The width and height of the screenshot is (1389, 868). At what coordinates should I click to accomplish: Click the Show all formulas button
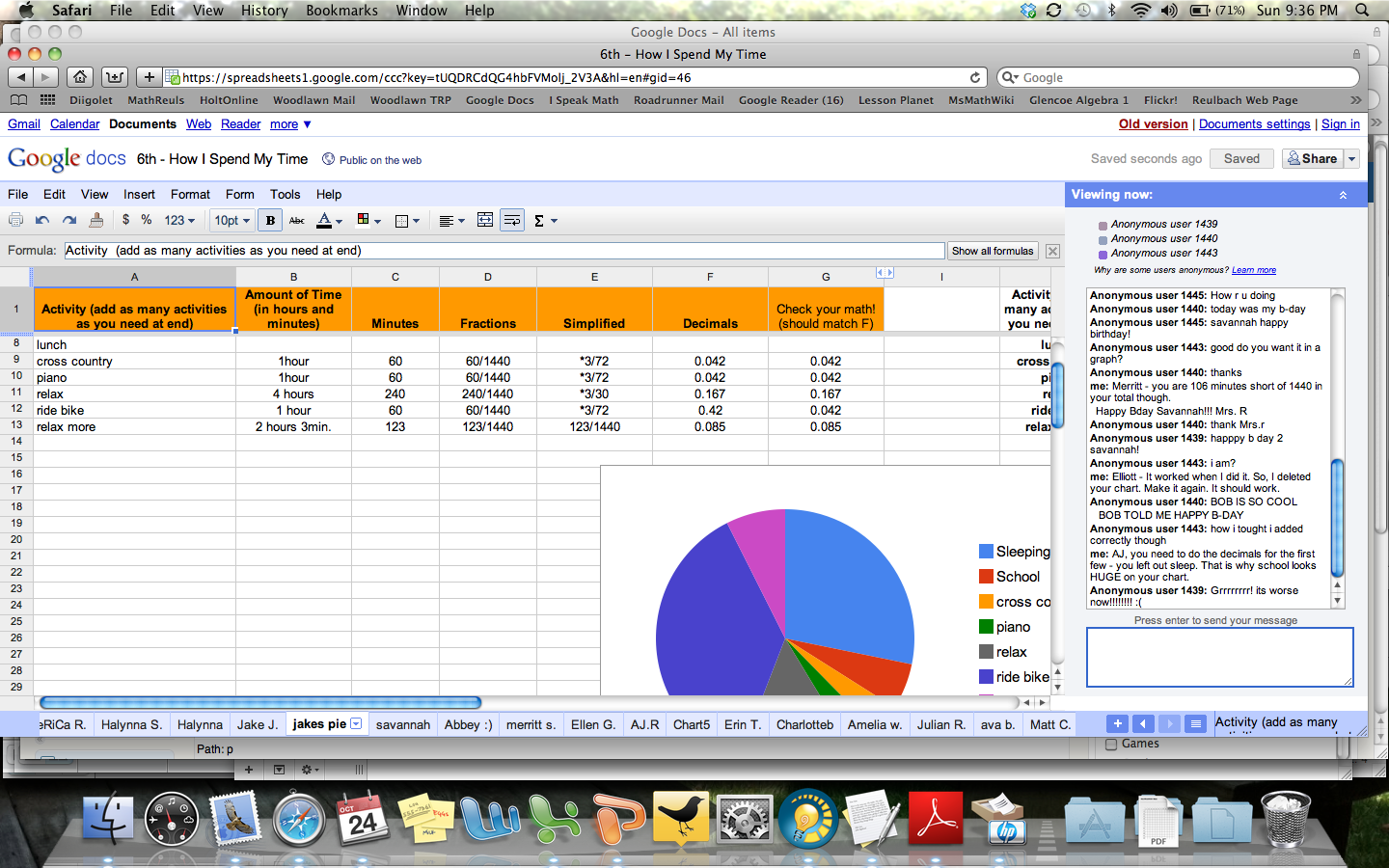tap(992, 251)
